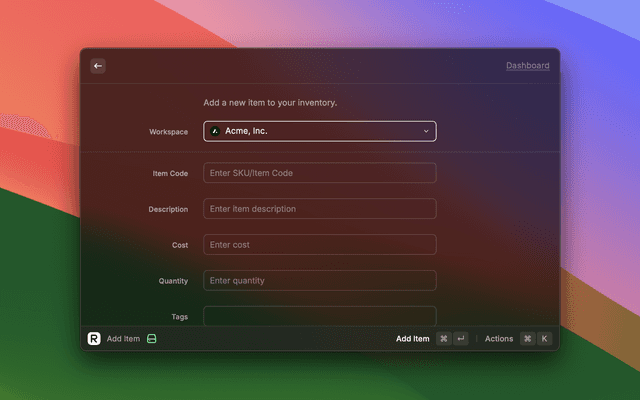The height and width of the screenshot is (400, 640).
Task: Focus the Tags input box
Action: [x=319, y=316]
